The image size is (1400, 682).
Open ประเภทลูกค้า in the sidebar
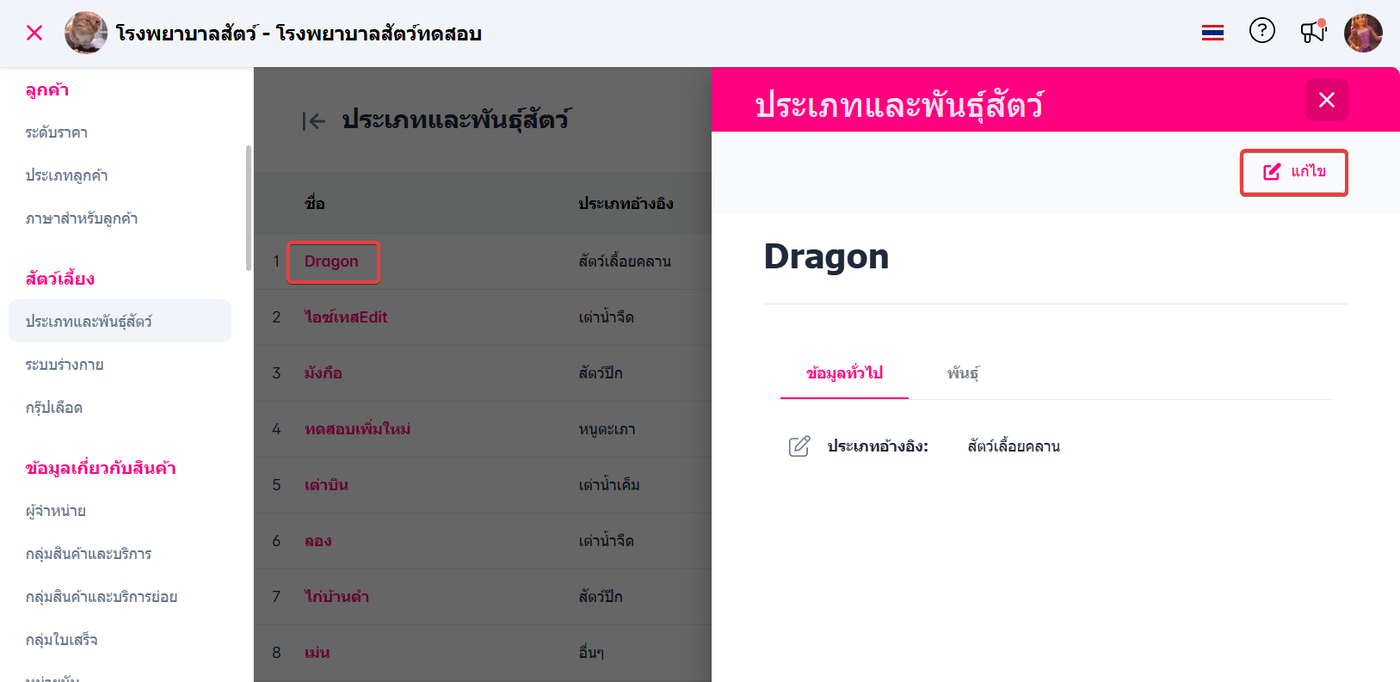pos(67,175)
